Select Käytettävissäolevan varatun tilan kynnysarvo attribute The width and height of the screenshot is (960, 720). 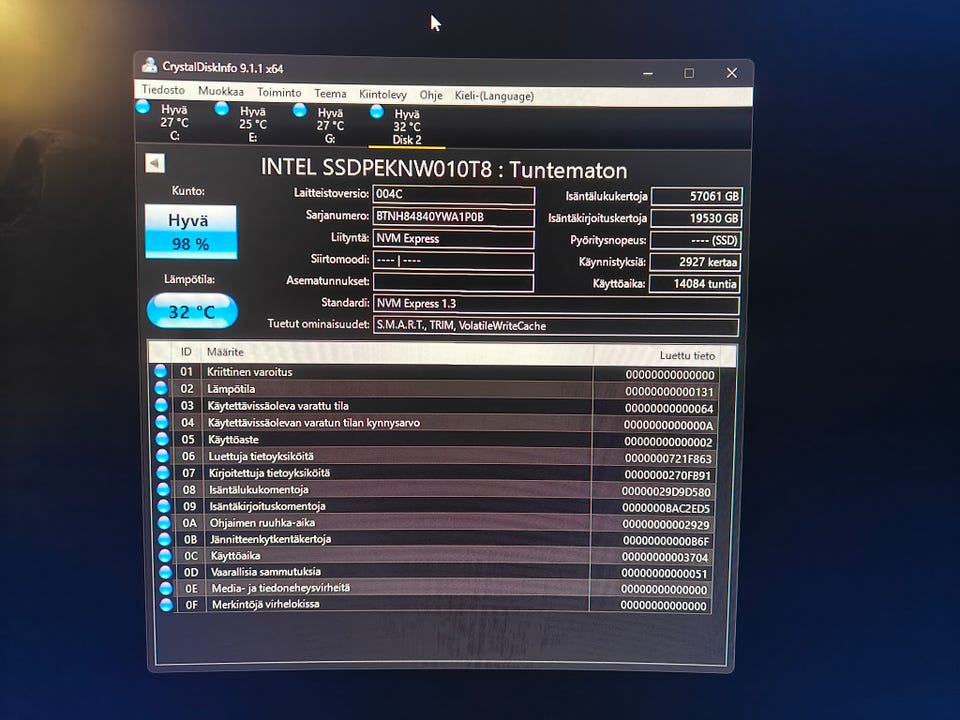pyautogui.click(x=314, y=422)
